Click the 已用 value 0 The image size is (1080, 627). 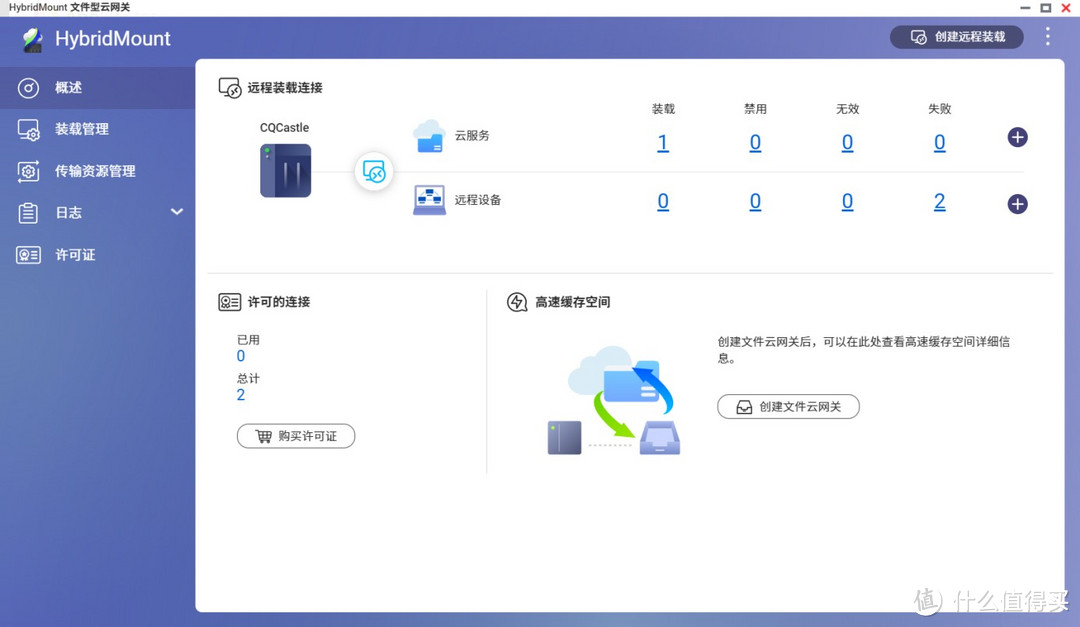pyautogui.click(x=240, y=356)
